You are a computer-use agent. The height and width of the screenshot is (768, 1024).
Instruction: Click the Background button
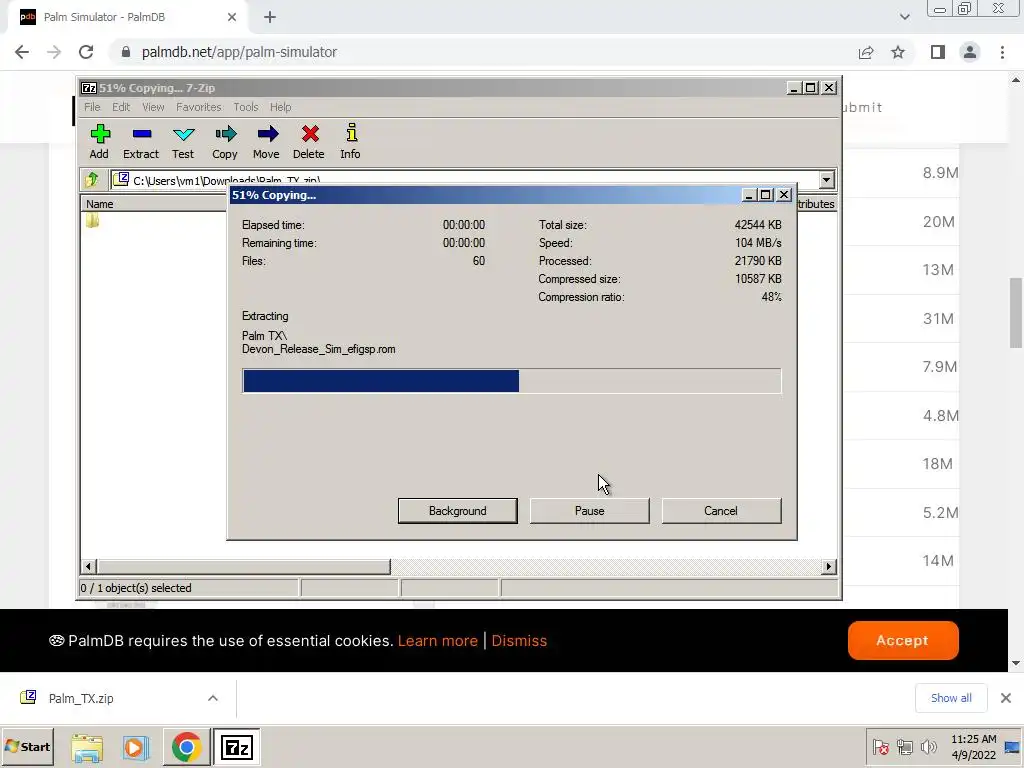pos(458,511)
